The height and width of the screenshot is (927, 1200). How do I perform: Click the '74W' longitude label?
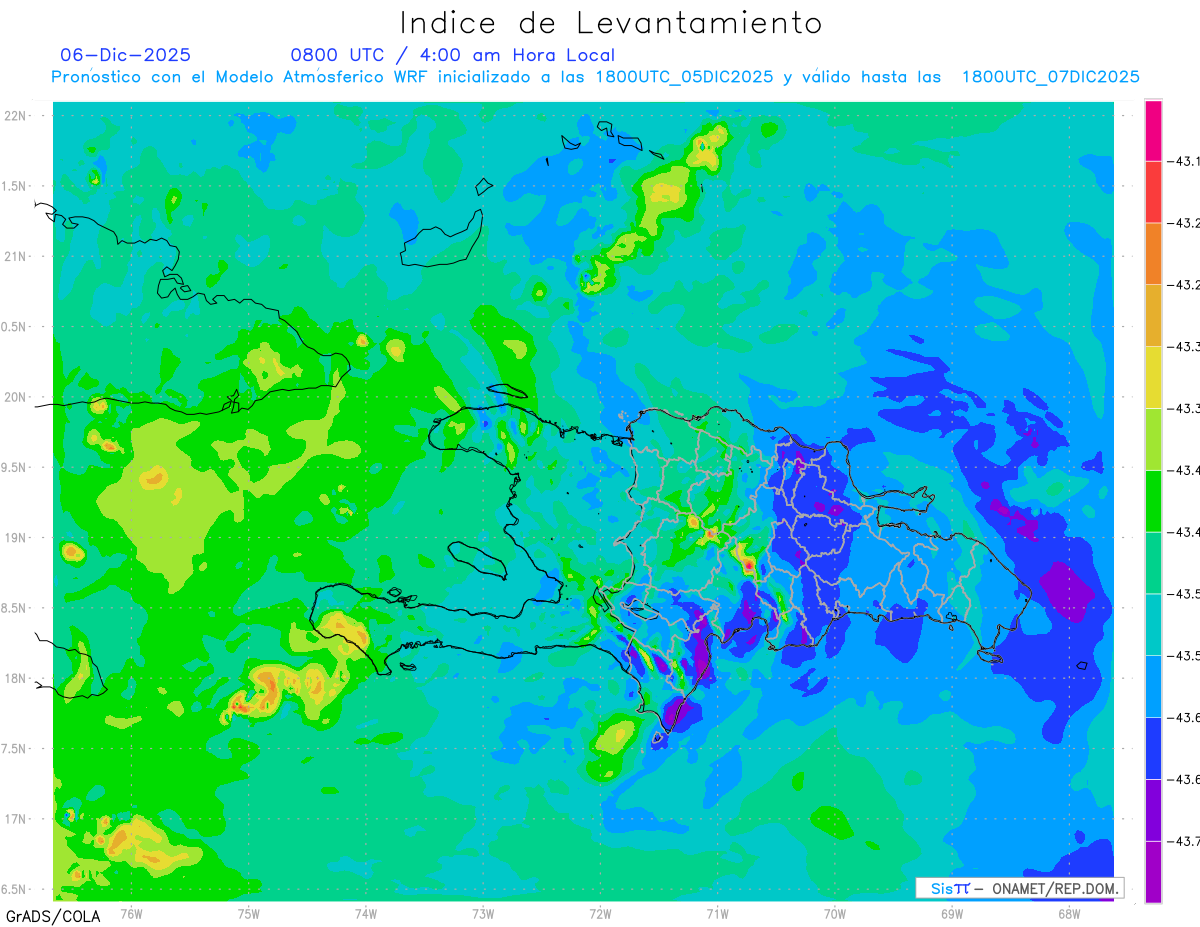click(366, 914)
